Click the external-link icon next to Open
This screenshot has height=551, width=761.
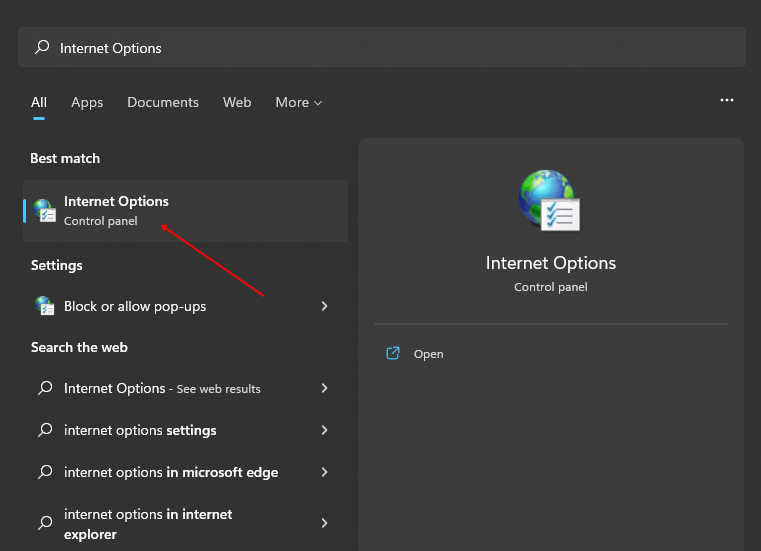tap(393, 354)
